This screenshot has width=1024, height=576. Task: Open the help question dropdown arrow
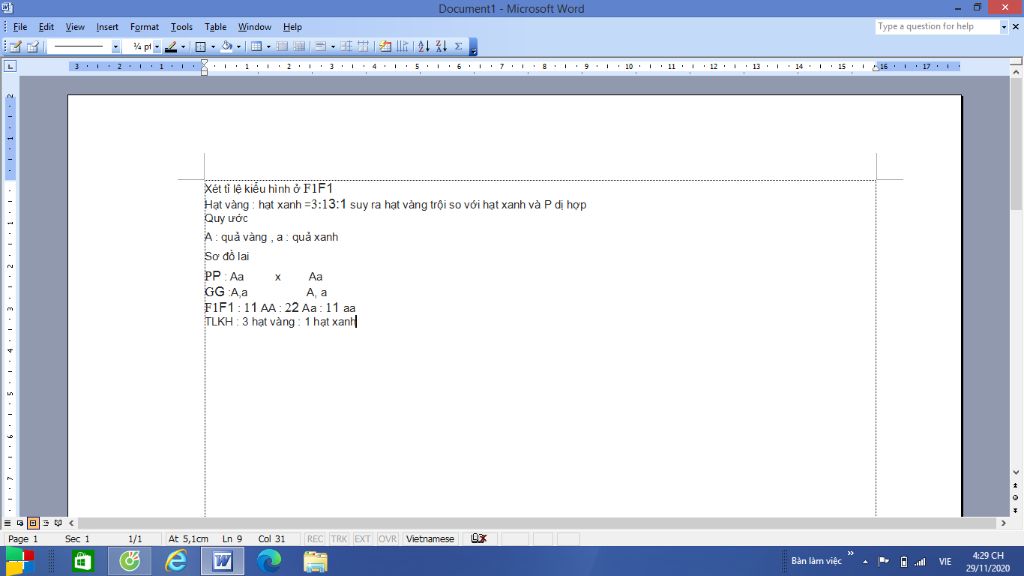click(1004, 27)
